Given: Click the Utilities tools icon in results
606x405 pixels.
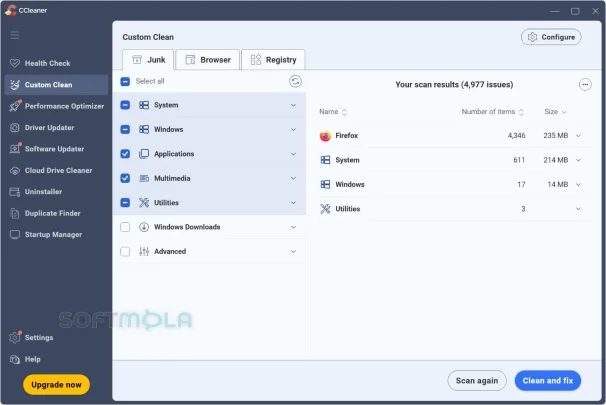Looking at the screenshot, I should 325,209.
